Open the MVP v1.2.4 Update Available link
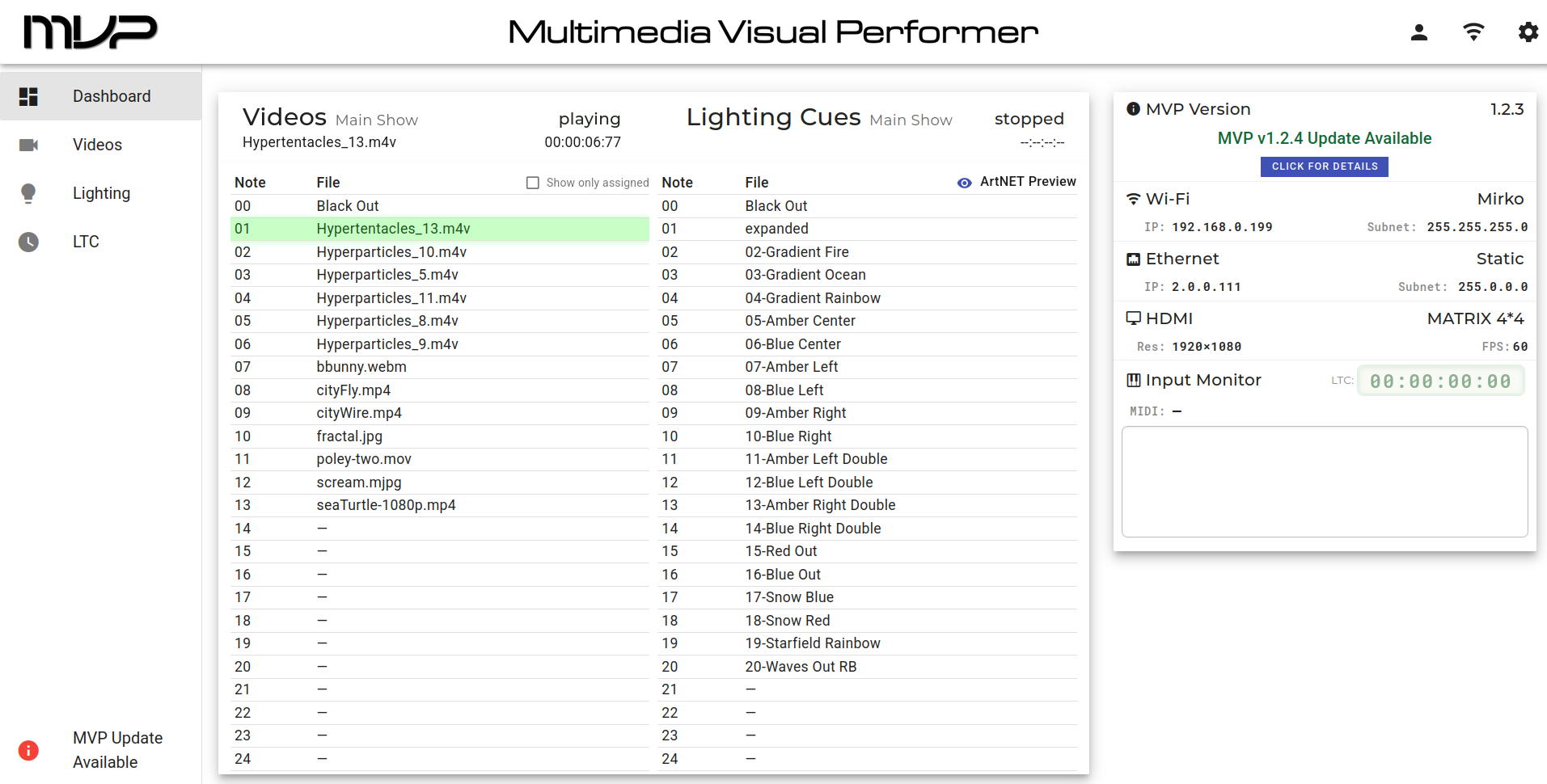The height and width of the screenshot is (784, 1547). (x=1324, y=138)
